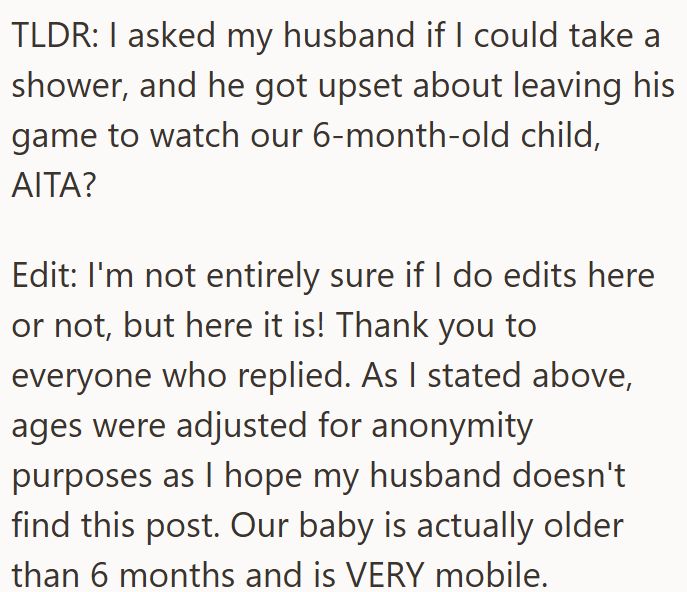This screenshot has height=592, width=687.
Task: Click the word VERY in last line
Action: [385, 574]
